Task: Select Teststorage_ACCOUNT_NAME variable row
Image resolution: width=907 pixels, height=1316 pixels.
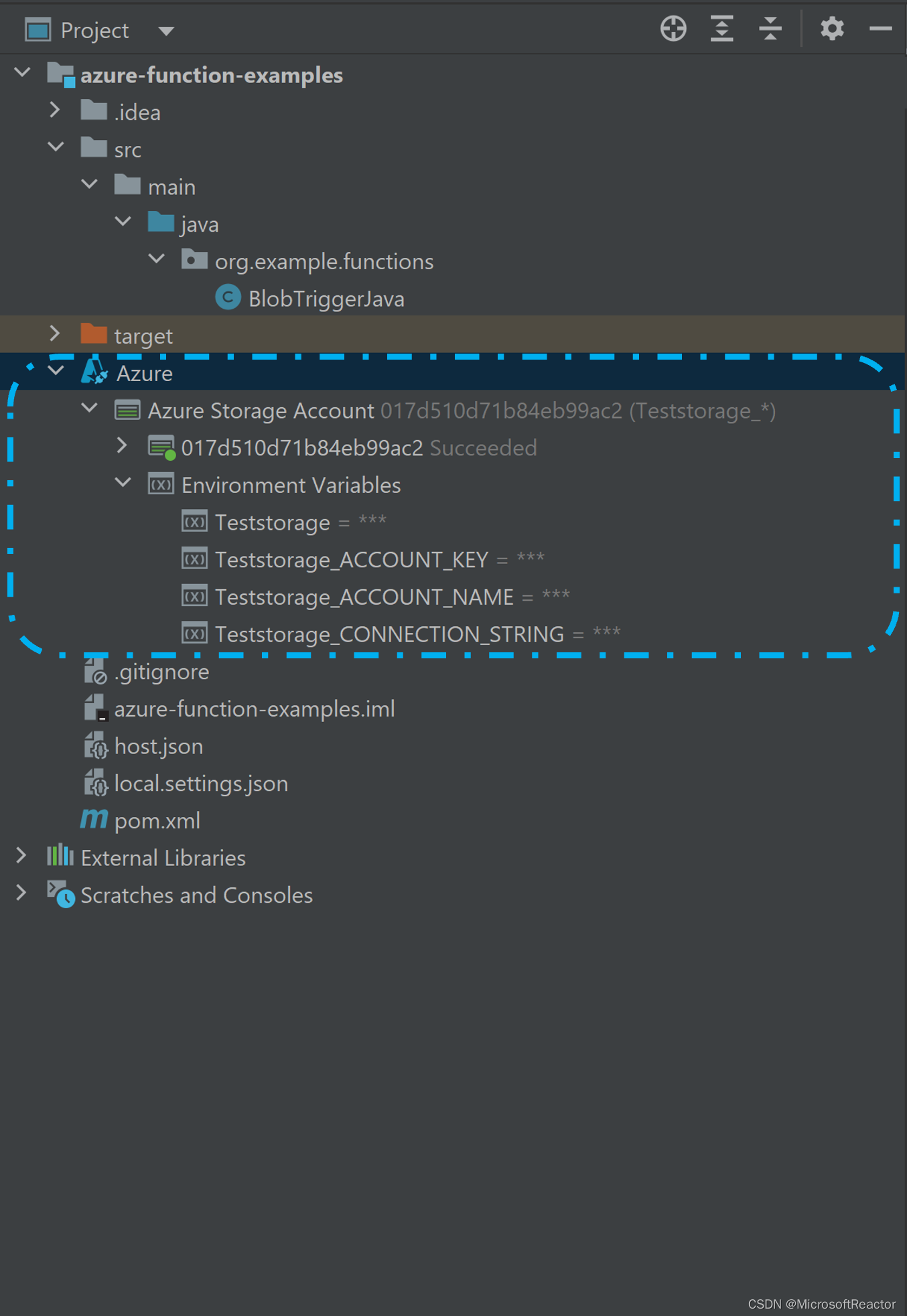Action: (x=376, y=597)
